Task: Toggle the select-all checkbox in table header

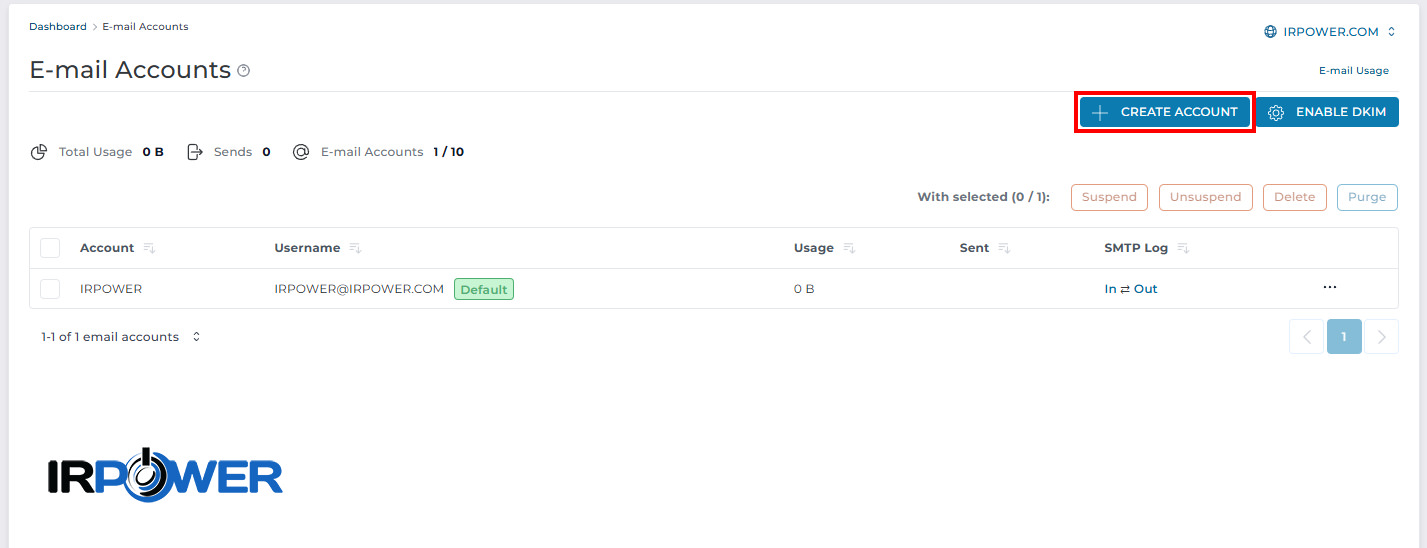Action: coord(50,248)
